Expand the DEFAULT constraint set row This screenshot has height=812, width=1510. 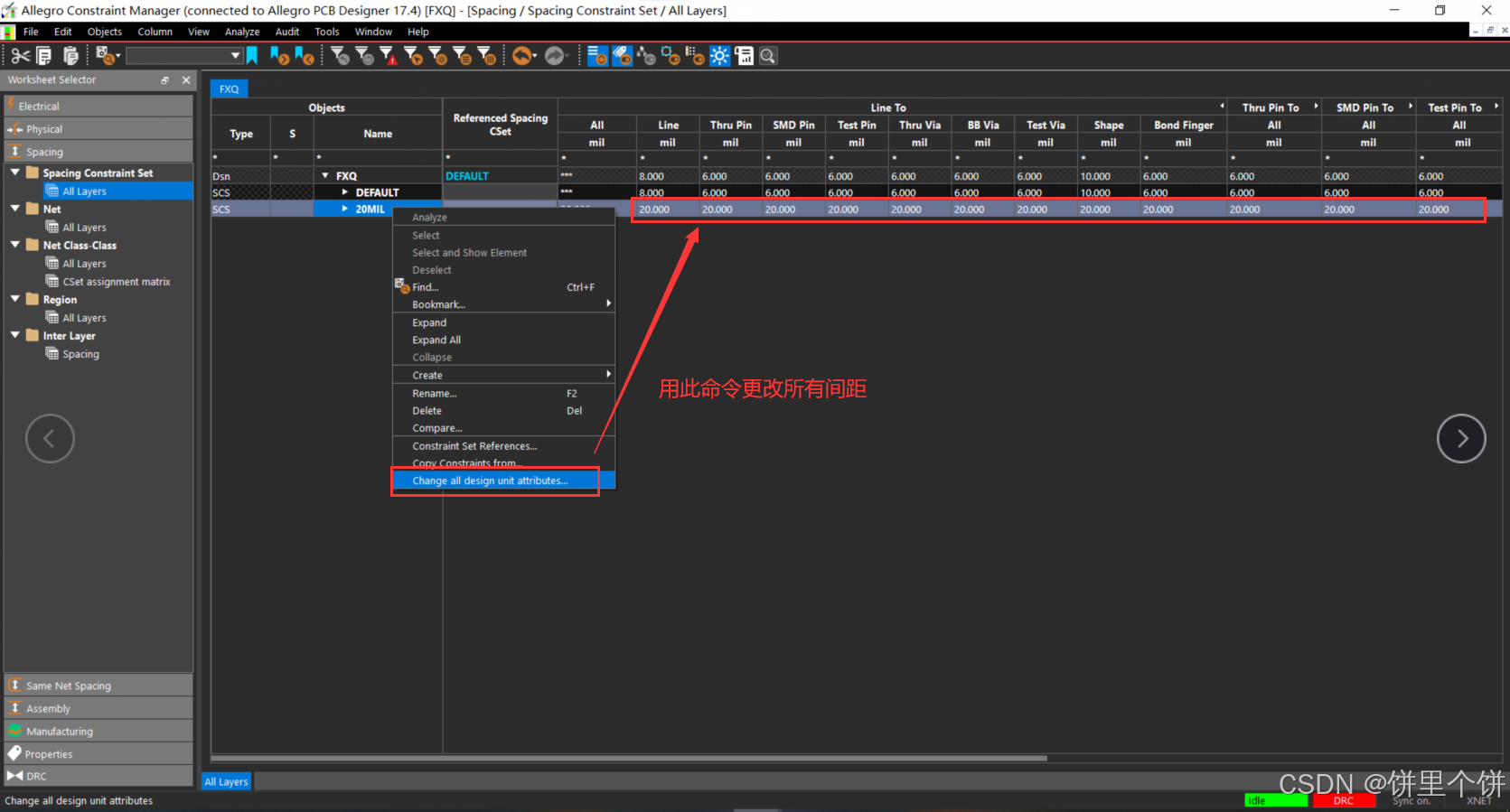click(344, 192)
